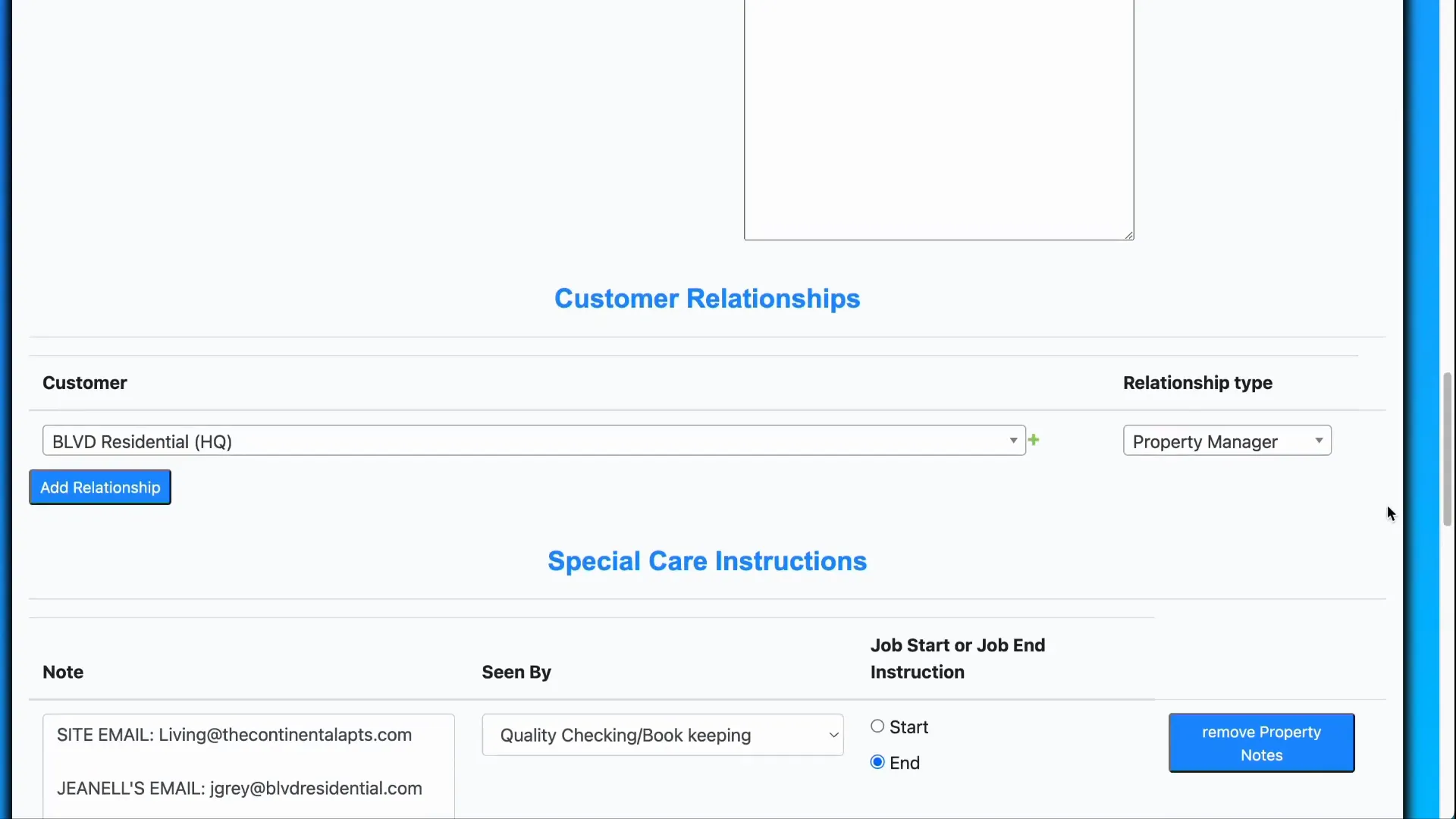Click Jeanell's email jgrey@blvdresidential.com
Screen dimensions: 1456x819
(240, 789)
